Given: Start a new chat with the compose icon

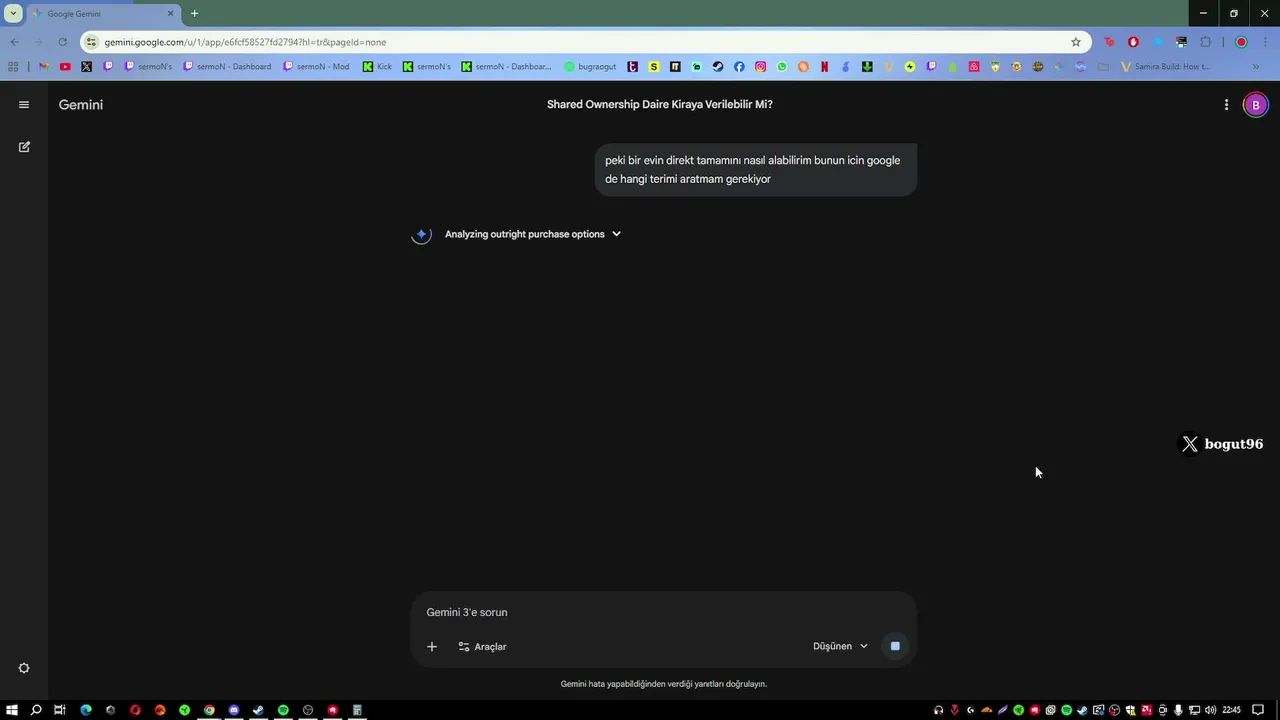Looking at the screenshot, I should [x=24, y=147].
